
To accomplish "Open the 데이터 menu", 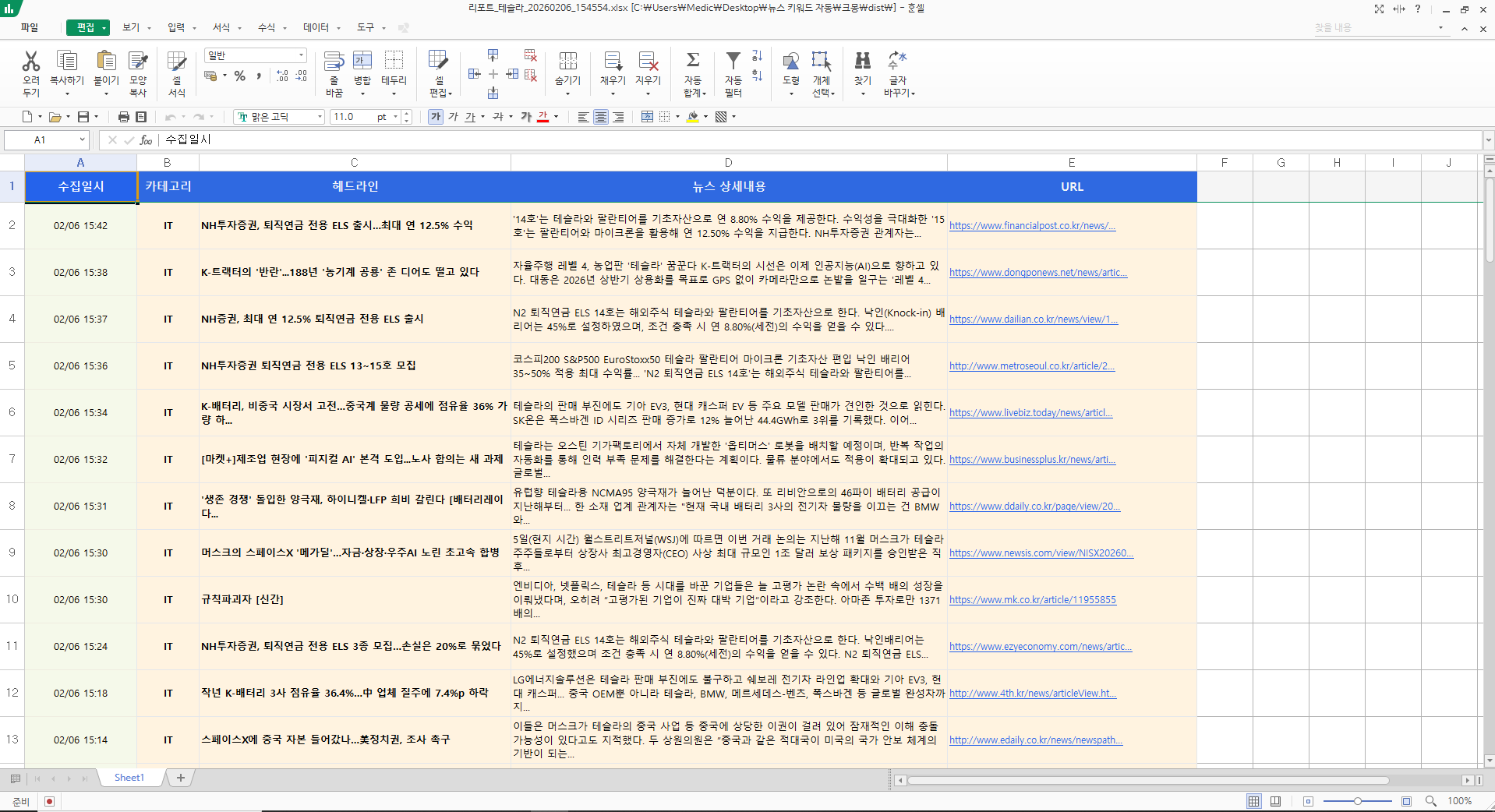I will coord(316,27).
